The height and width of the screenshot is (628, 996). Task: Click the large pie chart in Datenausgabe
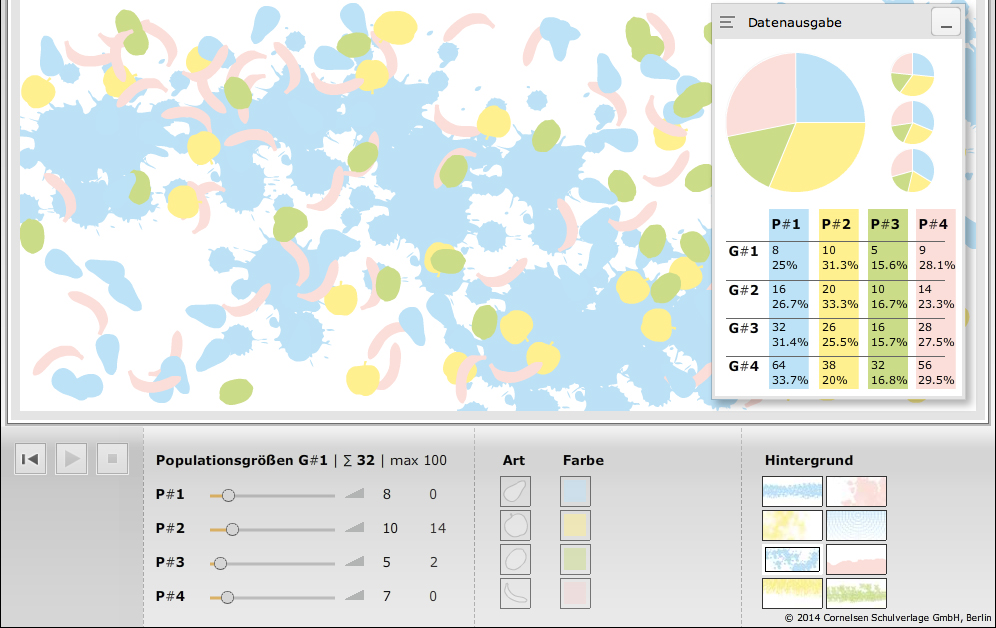[x=795, y=122]
